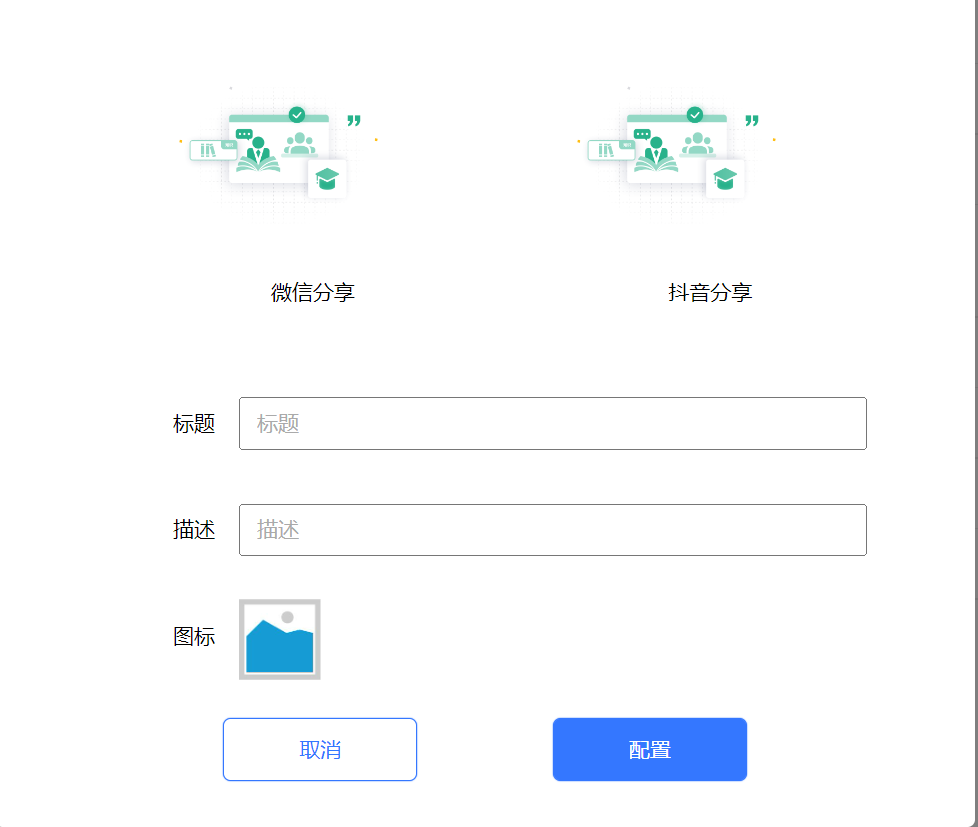Click green checkmark badge on 微信分享 image

coord(297,115)
